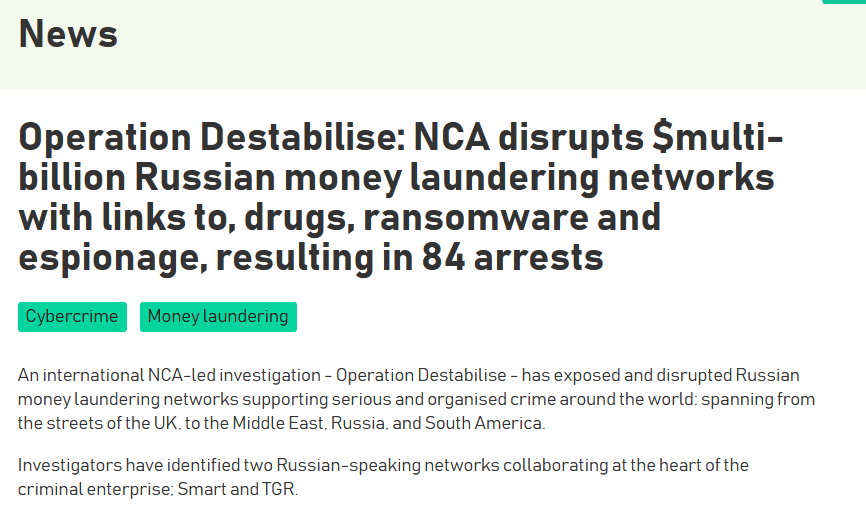Click "NCA disrupts" in the headline

pos(529,137)
